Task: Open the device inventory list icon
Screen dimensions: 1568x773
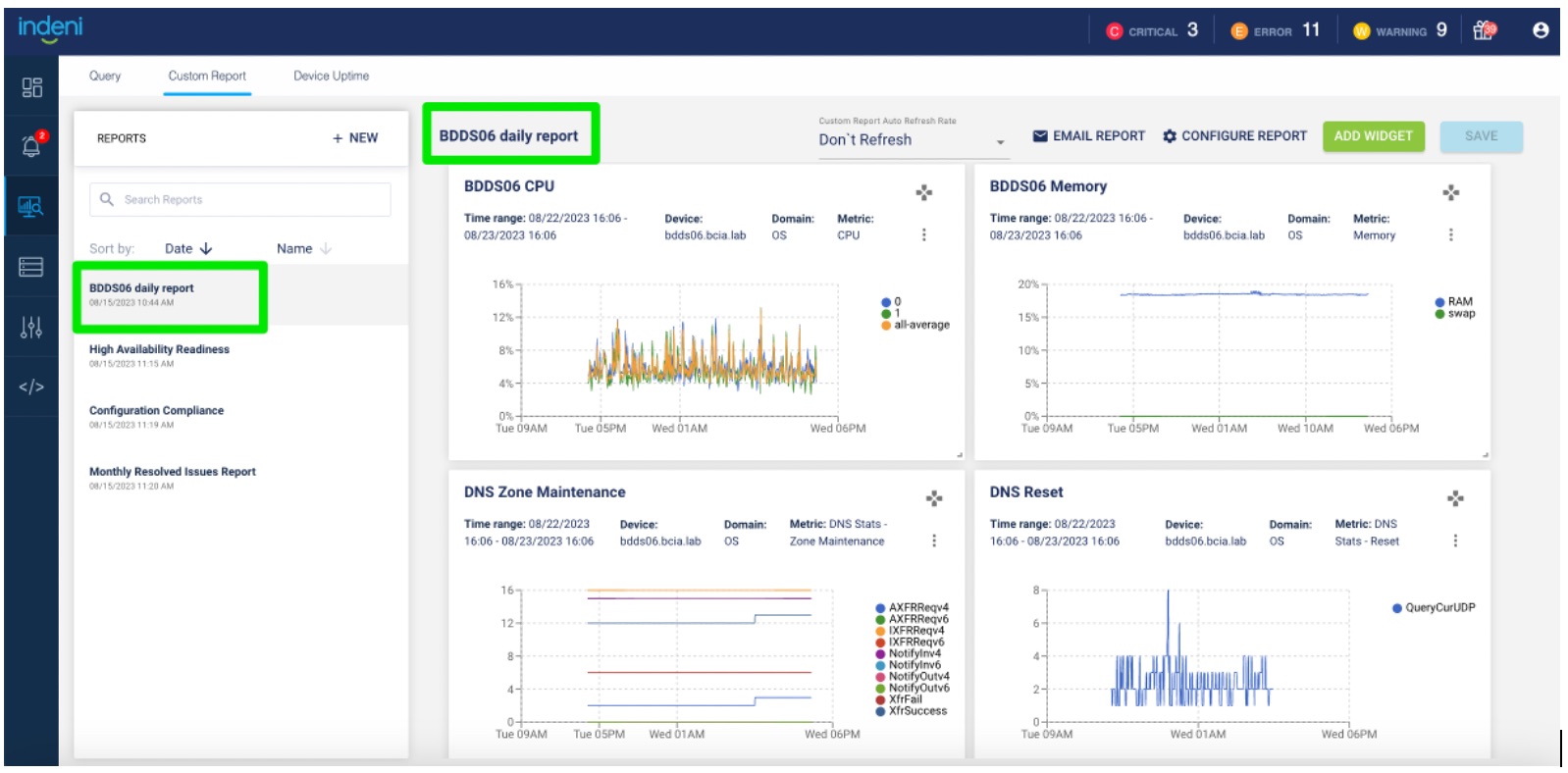Action: (31, 267)
